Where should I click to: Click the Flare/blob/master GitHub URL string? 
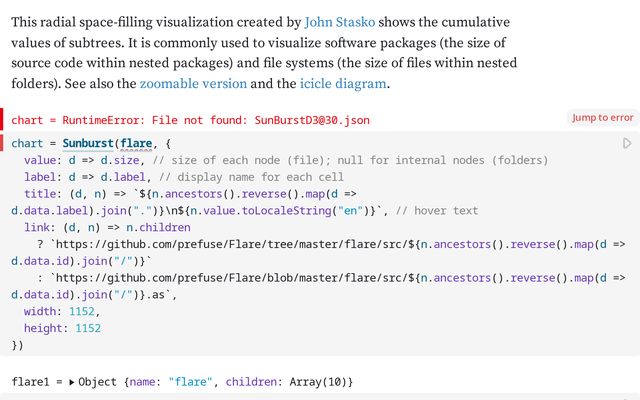point(200,279)
